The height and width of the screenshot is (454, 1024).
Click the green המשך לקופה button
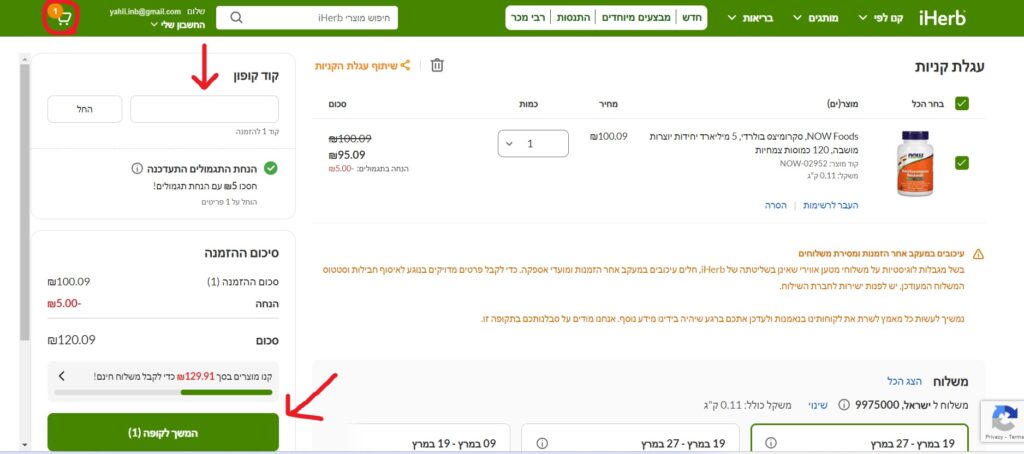coord(163,433)
